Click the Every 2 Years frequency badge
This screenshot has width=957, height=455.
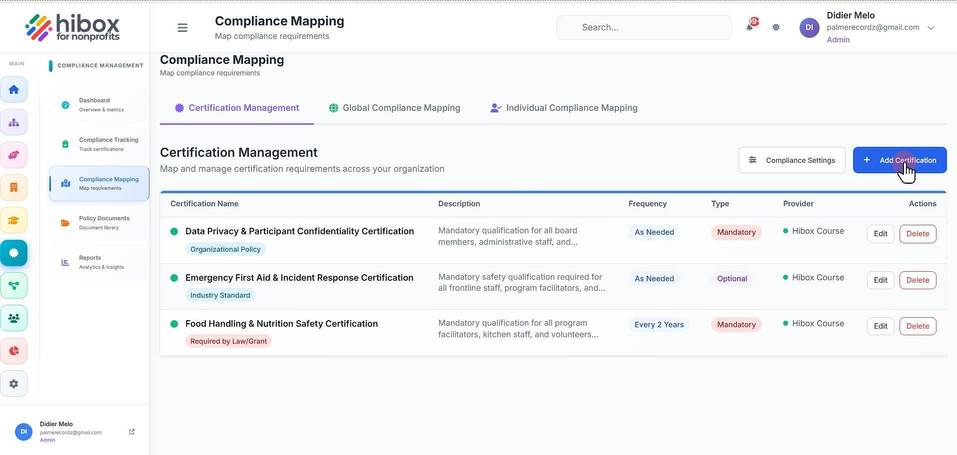[x=659, y=324]
